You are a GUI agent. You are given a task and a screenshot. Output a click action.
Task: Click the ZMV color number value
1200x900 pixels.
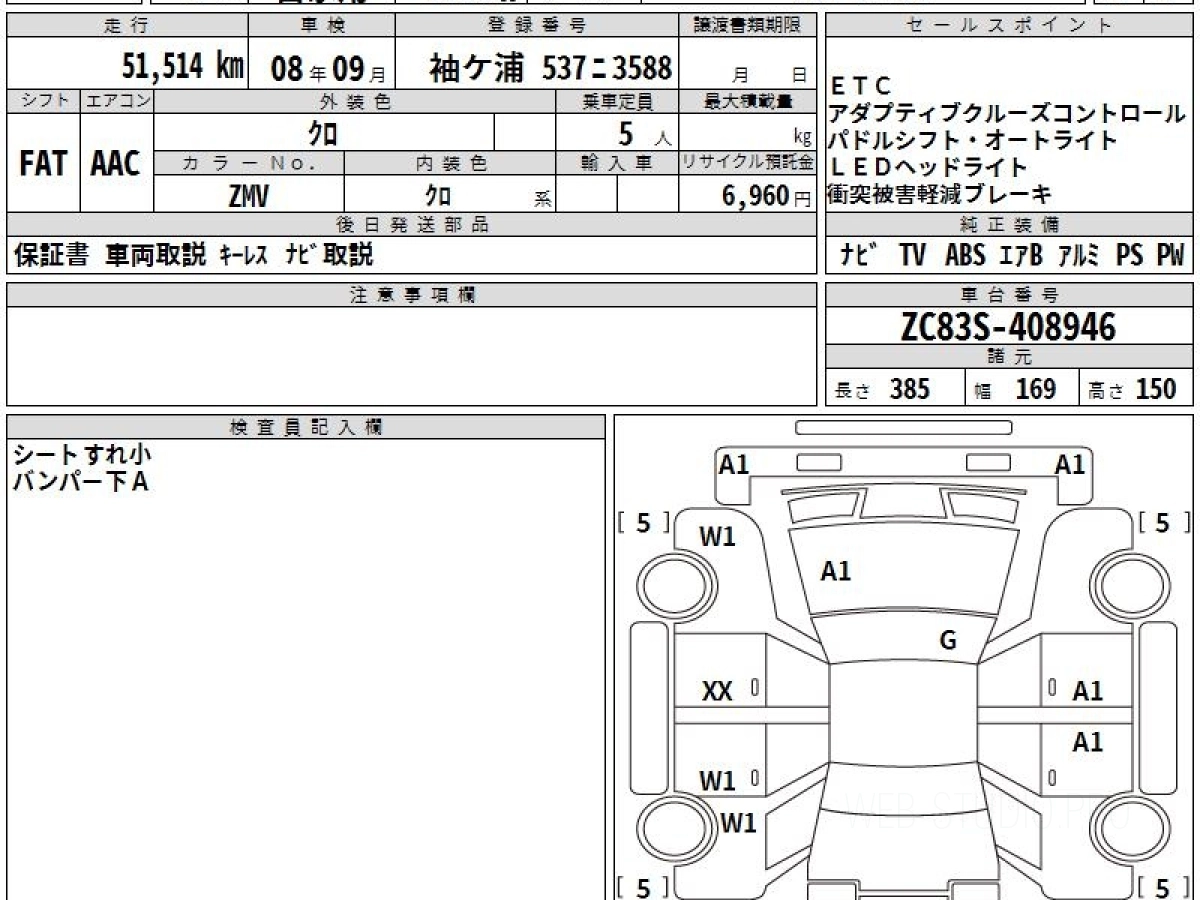pyautogui.click(x=248, y=197)
